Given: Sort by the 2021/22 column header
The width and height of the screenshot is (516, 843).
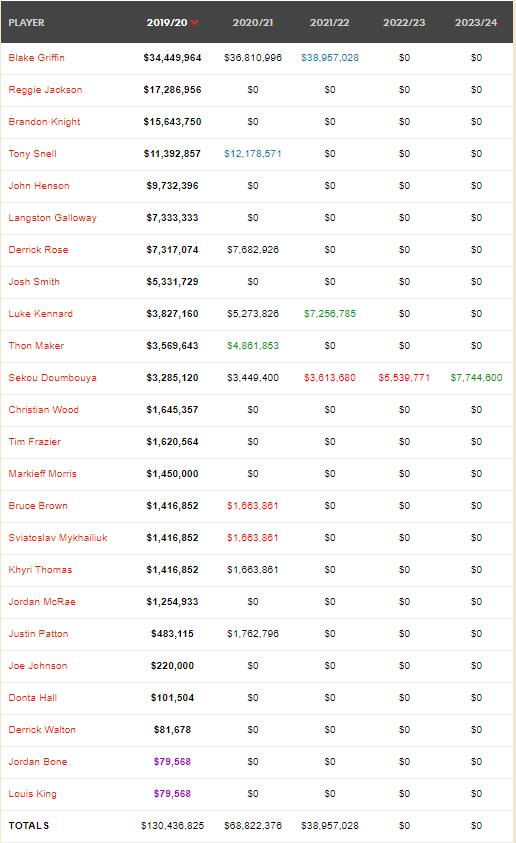Looking at the screenshot, I should coord(329,23).
